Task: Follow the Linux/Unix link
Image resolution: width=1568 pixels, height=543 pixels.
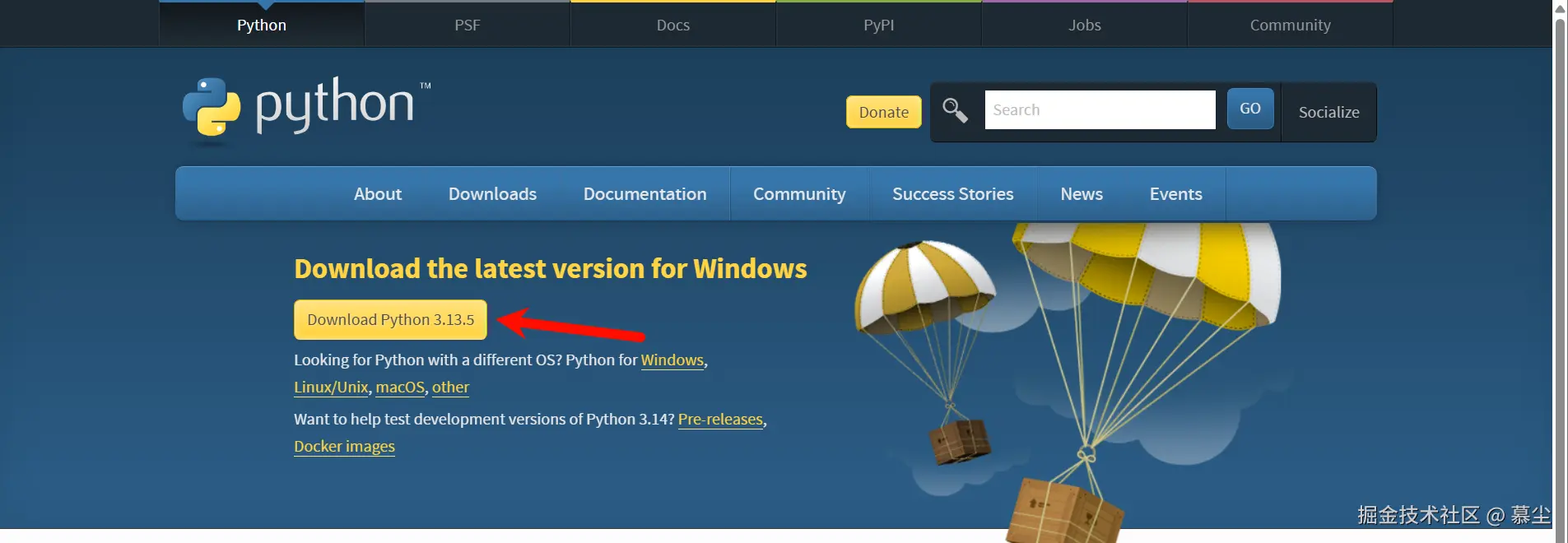Action: point(331,388)
